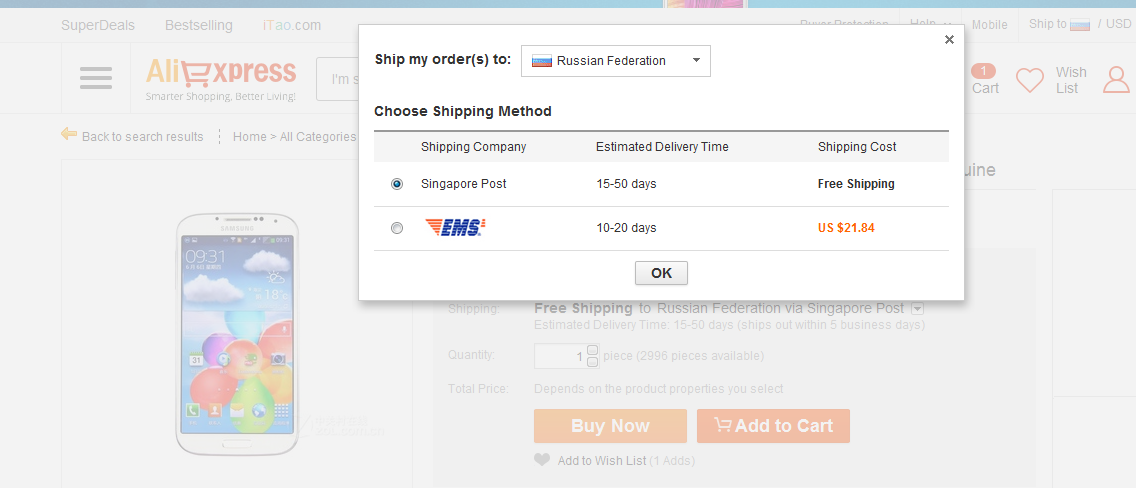
Task: Click the Back to search results arrow
Action: pos(69,135)
